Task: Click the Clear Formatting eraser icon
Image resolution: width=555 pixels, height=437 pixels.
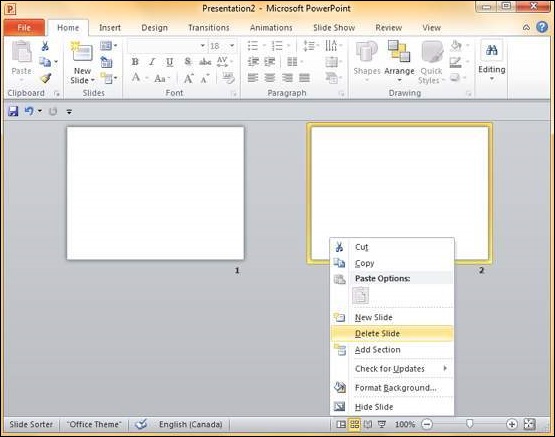Action: click(229, 78)
